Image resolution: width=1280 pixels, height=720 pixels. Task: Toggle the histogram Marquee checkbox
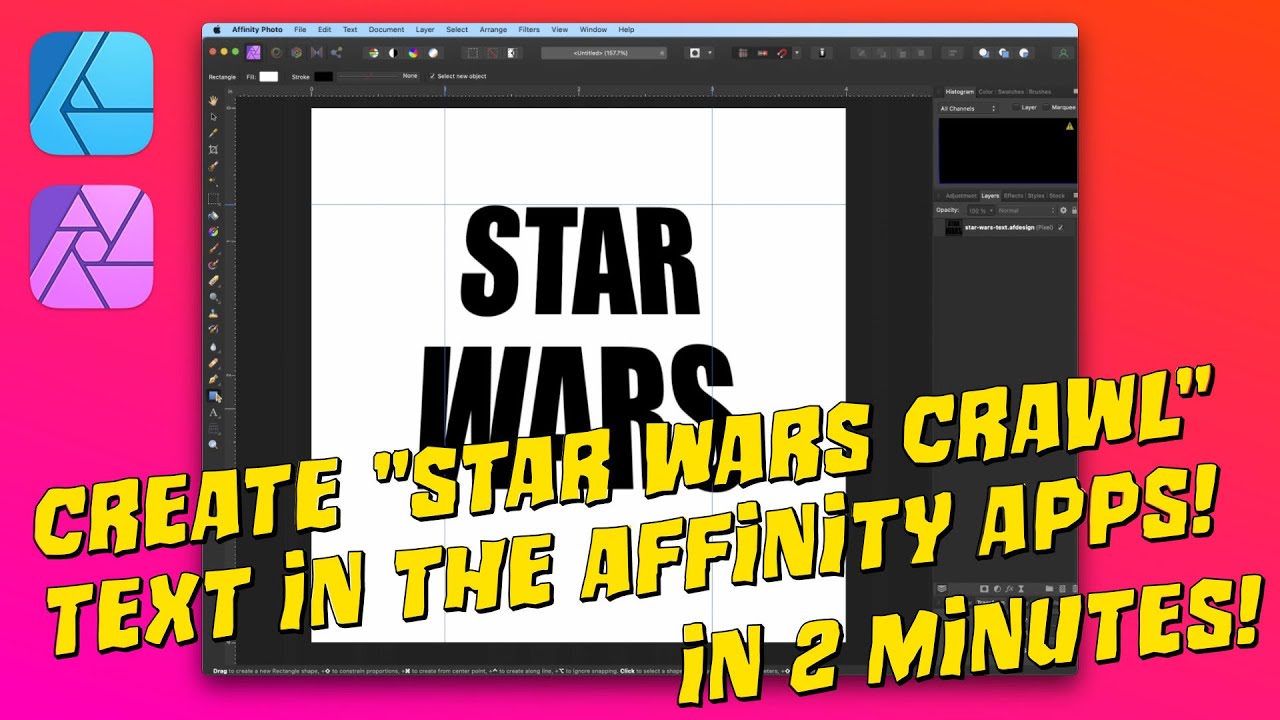pos(1047,107)
